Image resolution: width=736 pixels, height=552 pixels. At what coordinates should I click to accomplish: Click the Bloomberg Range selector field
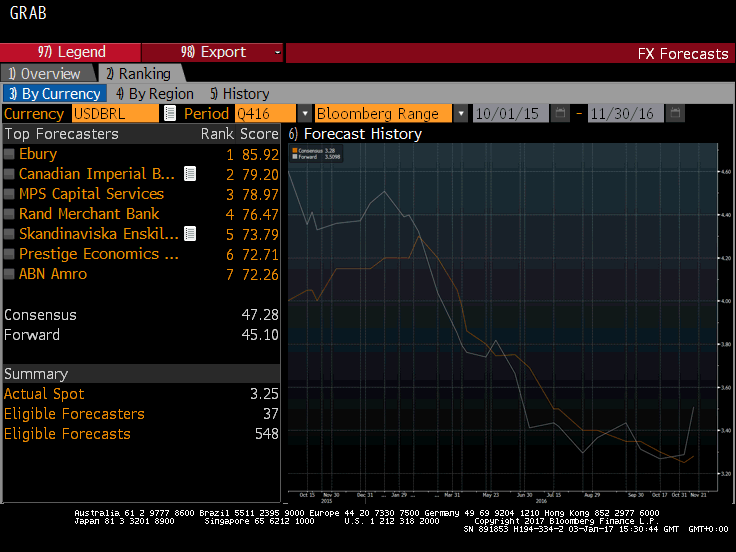(x=383, y=114)
